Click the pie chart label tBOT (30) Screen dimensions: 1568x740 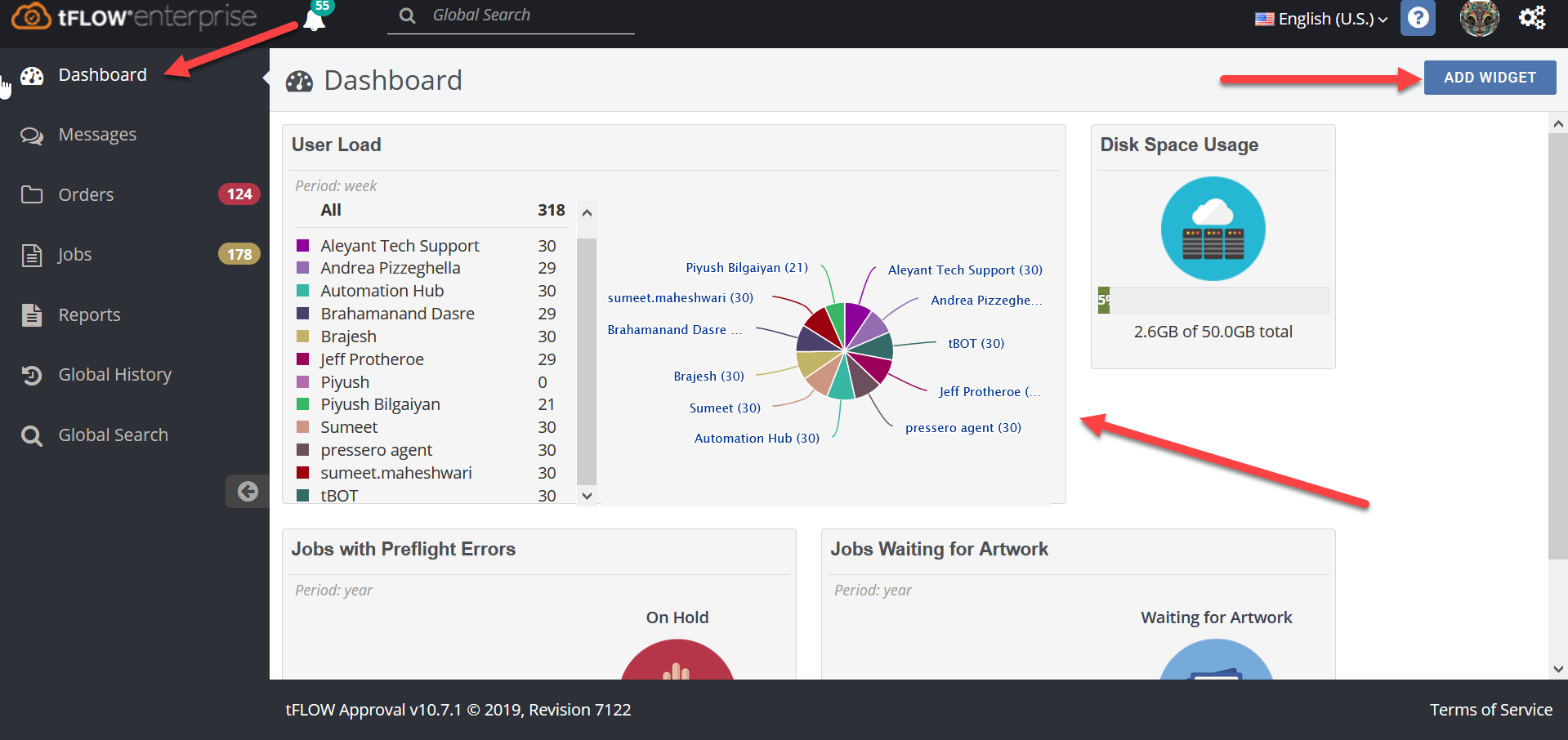(x=976, y=343)
